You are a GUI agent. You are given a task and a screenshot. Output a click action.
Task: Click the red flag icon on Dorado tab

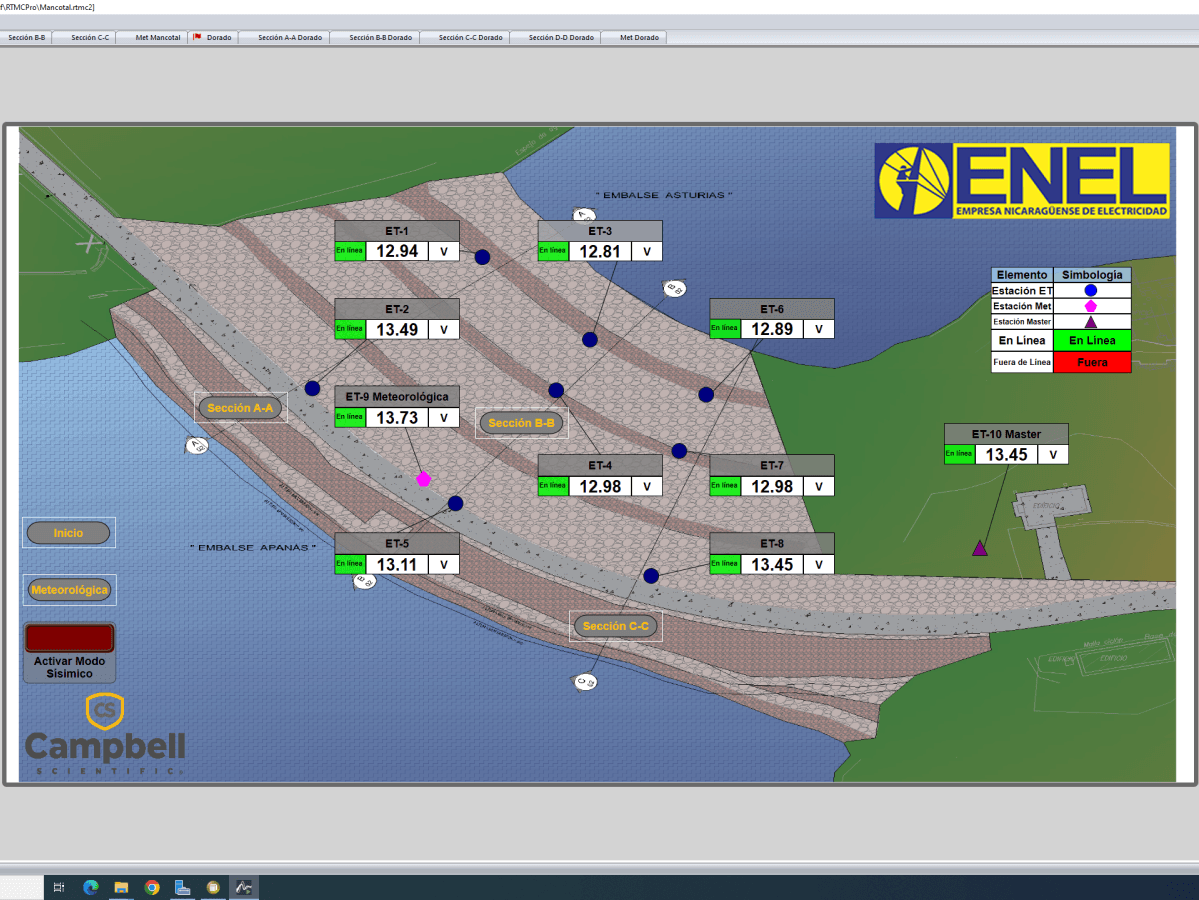[x=197, y=37]
